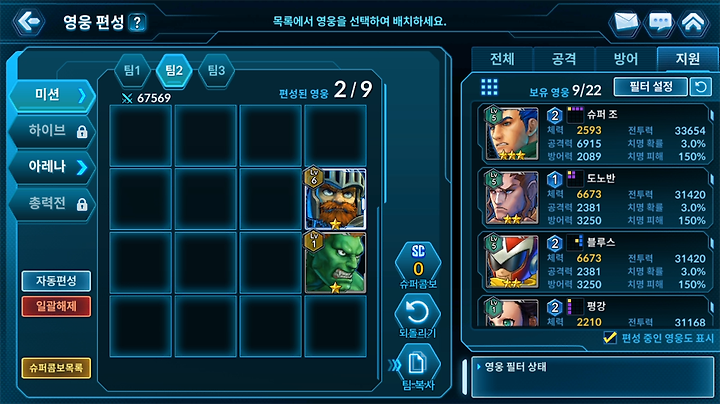The height and width of the screenshot is (404, 720).
Task: Open the chat bubble icon
Action: point(660,22)
